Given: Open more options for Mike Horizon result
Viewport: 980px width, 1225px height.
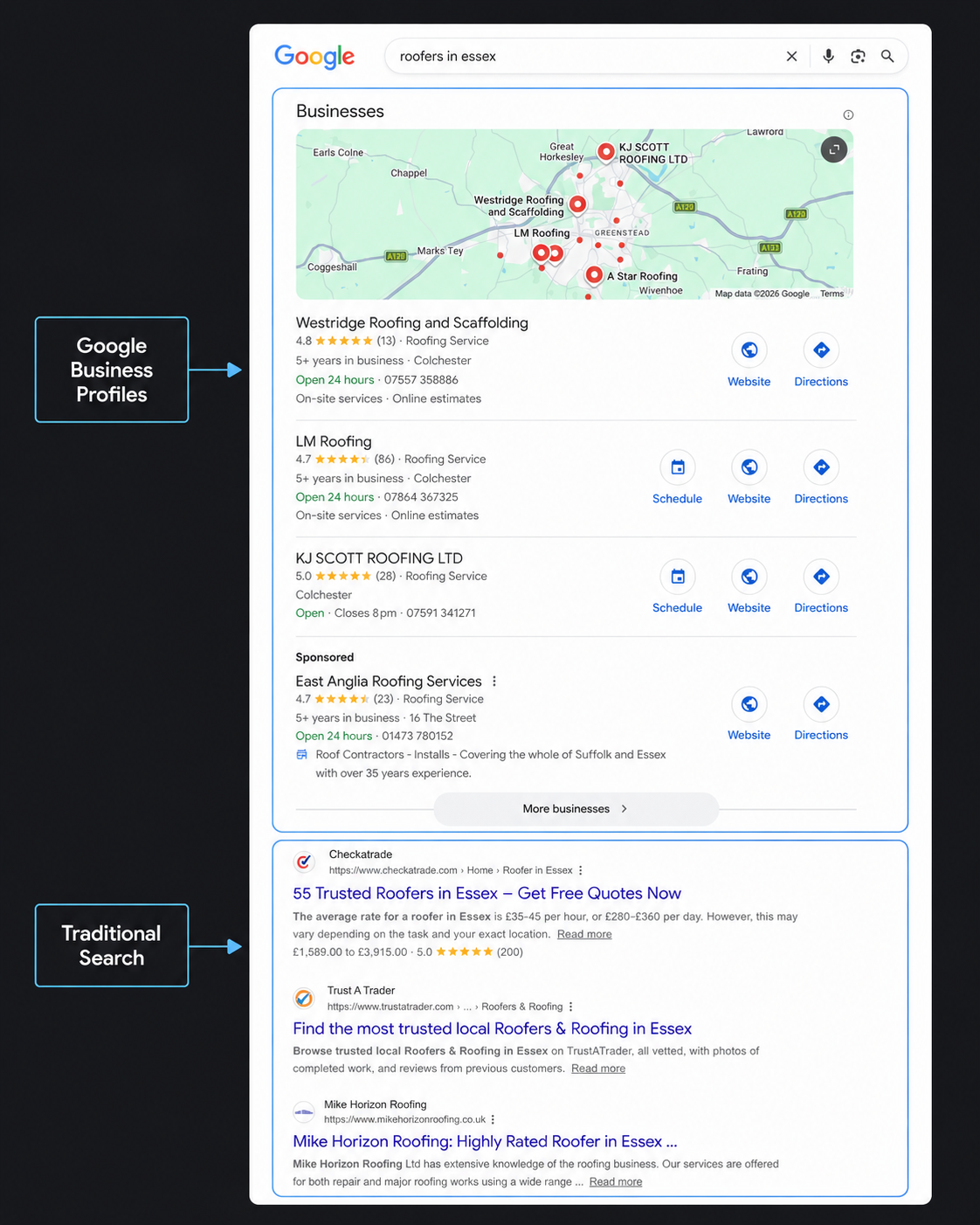Looking at the screenshot, I should (x=493, y=1119).
